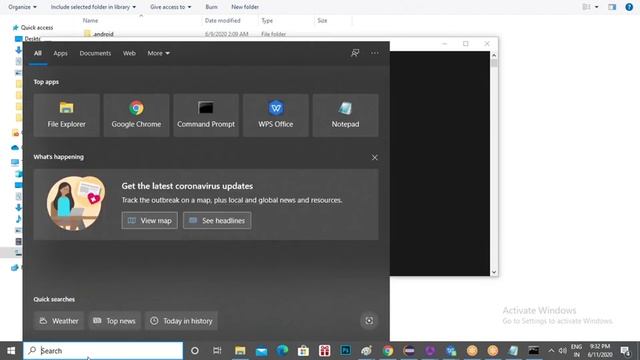The width and height of the screenshot is (640, 360).
Task: Open search panel options (three dots)
Action: coord(374,53)
